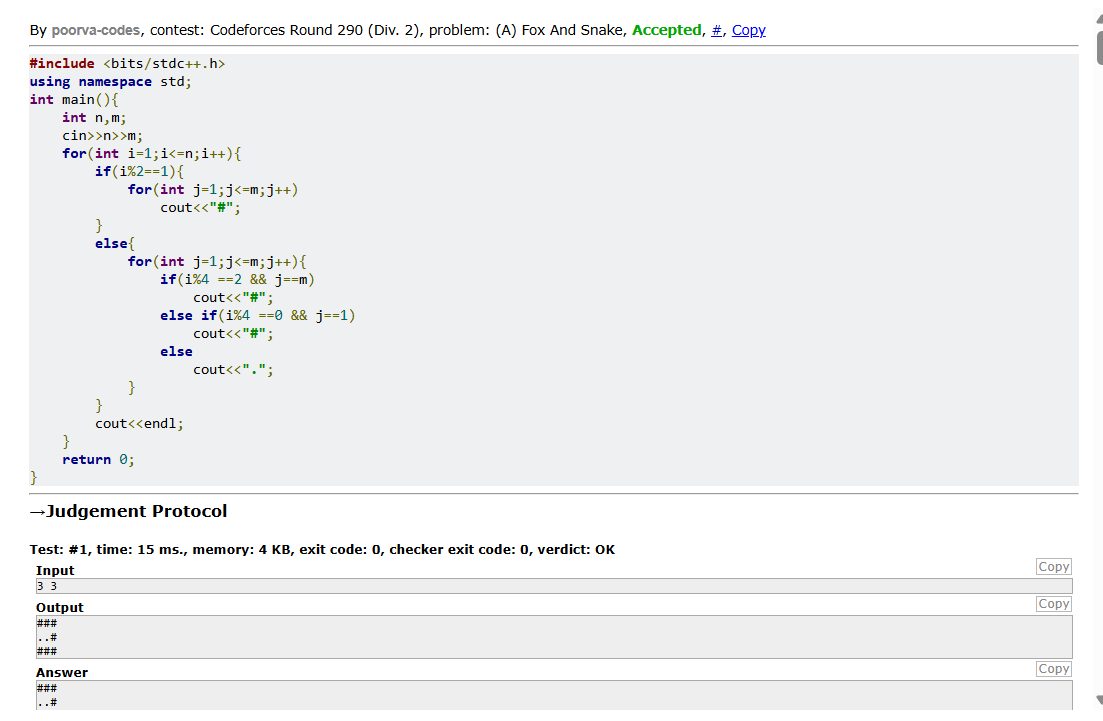Image resolution: width=1103 pixels, height=721 pixels.
Task: Click the Input field containing '3 3'
Action: coord(554,586)
